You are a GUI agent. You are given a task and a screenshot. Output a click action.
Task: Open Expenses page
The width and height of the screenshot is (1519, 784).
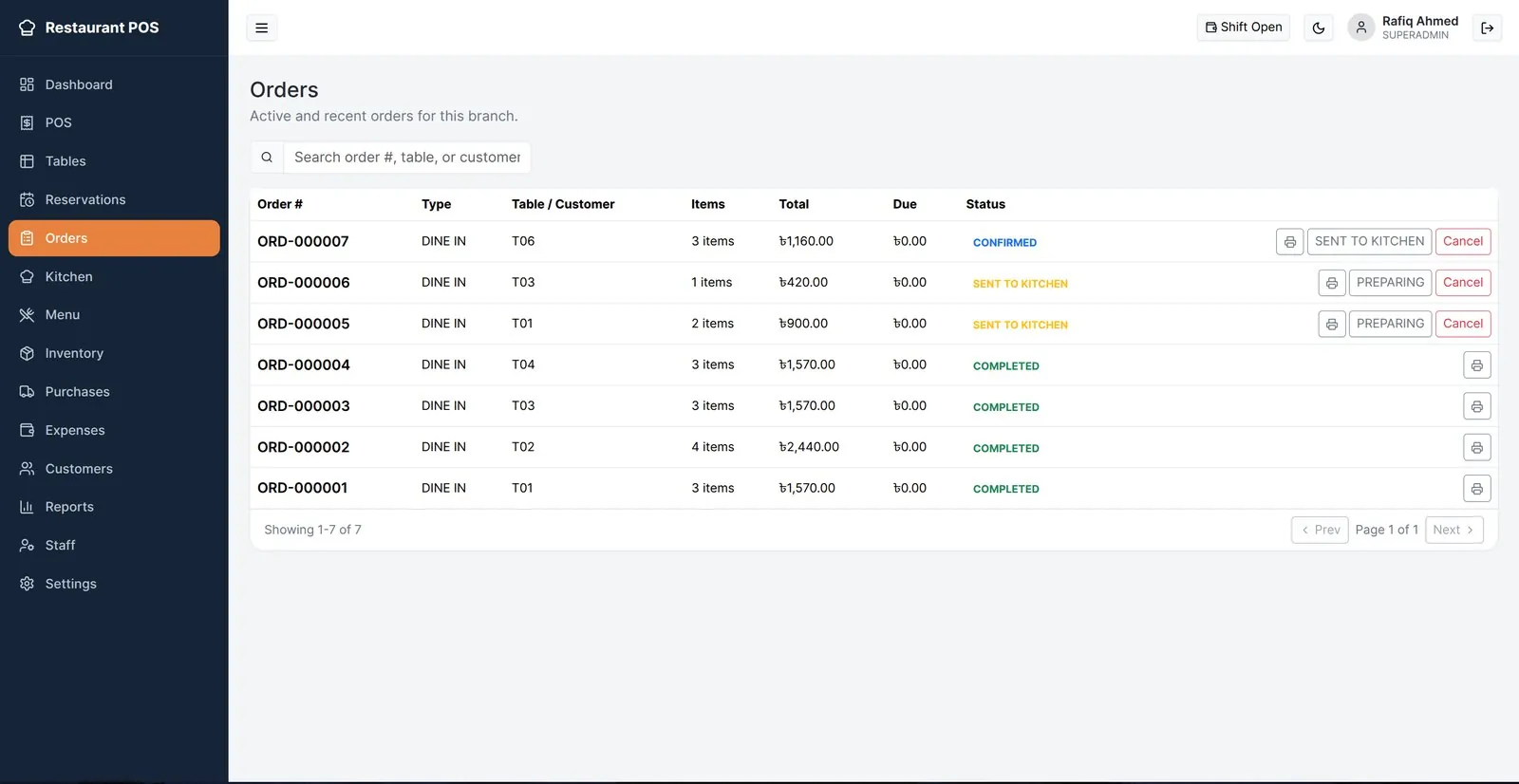click(x=114, y=430)
